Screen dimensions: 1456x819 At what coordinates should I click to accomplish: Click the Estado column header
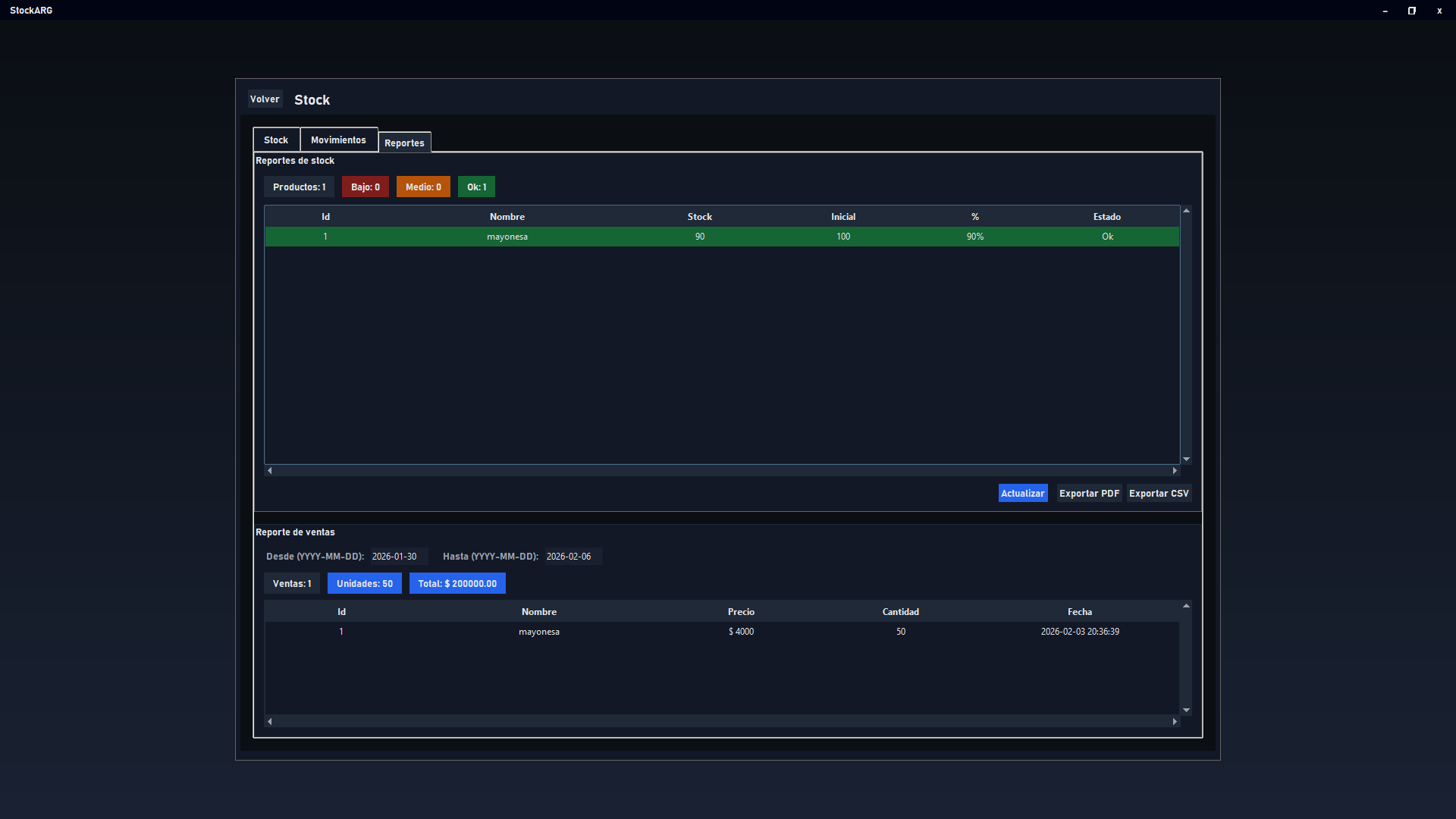pos(1106,217)
